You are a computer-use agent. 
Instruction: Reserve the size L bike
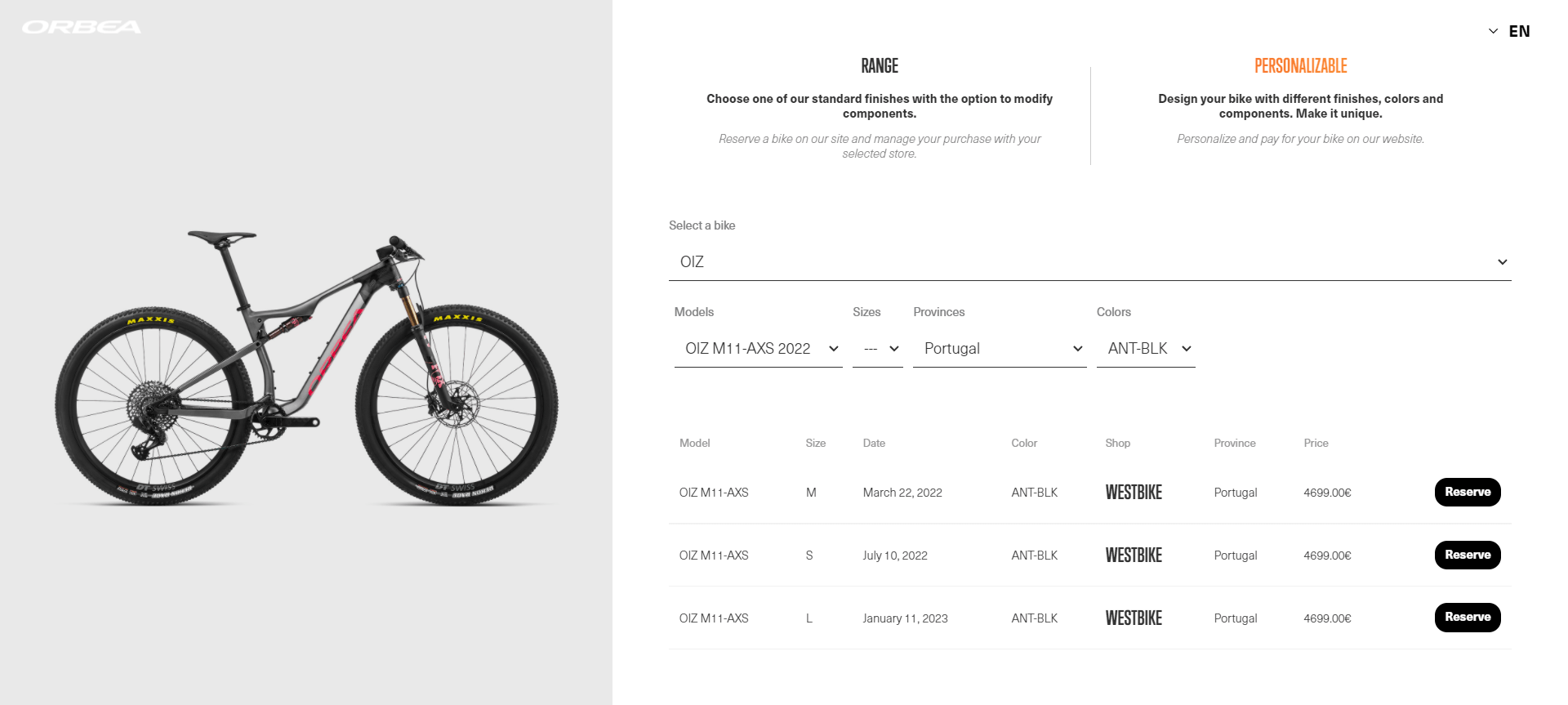pos(1468,618)
